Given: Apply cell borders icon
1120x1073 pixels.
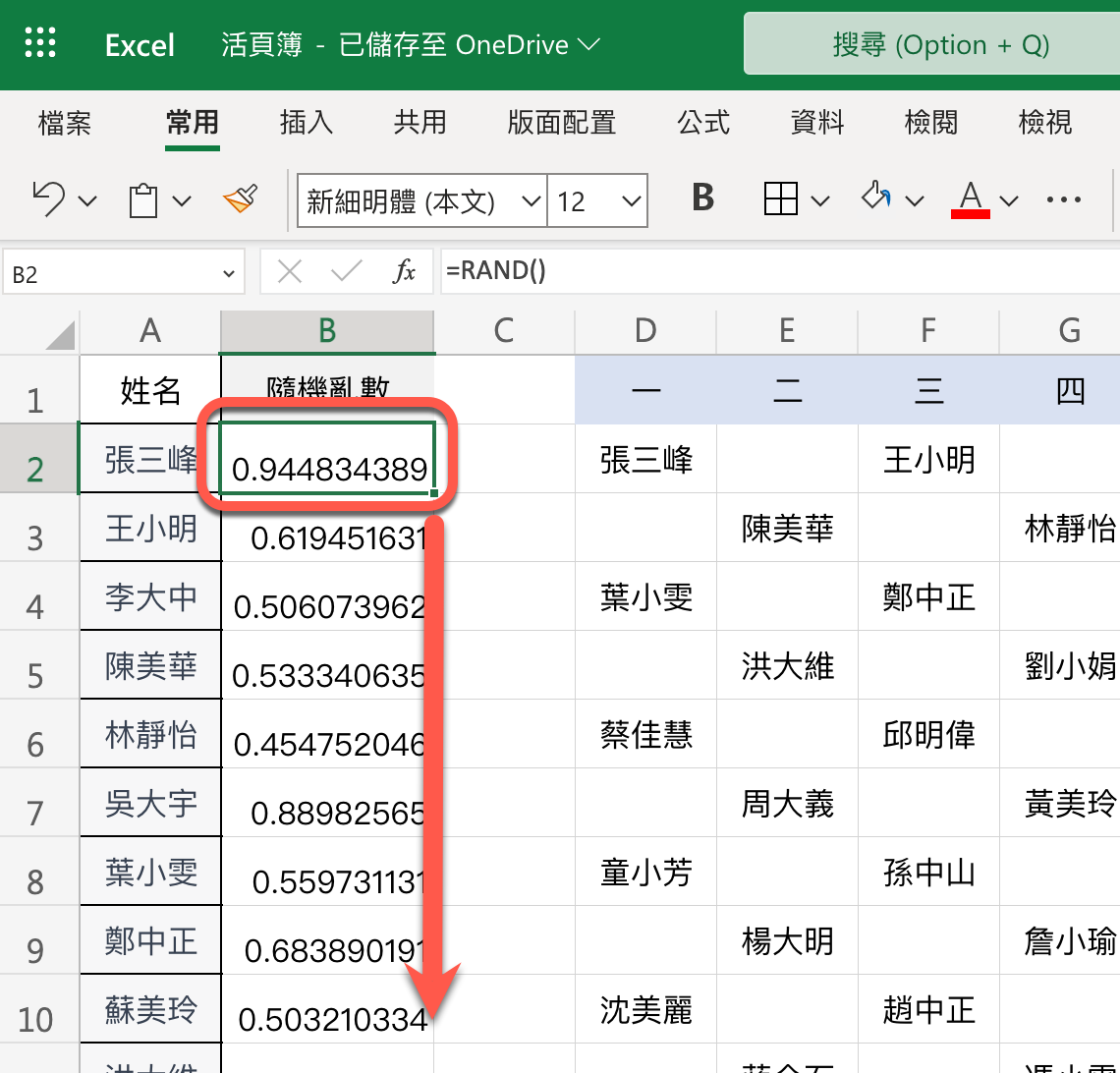Looking at the screenshot, I should 780,199.
